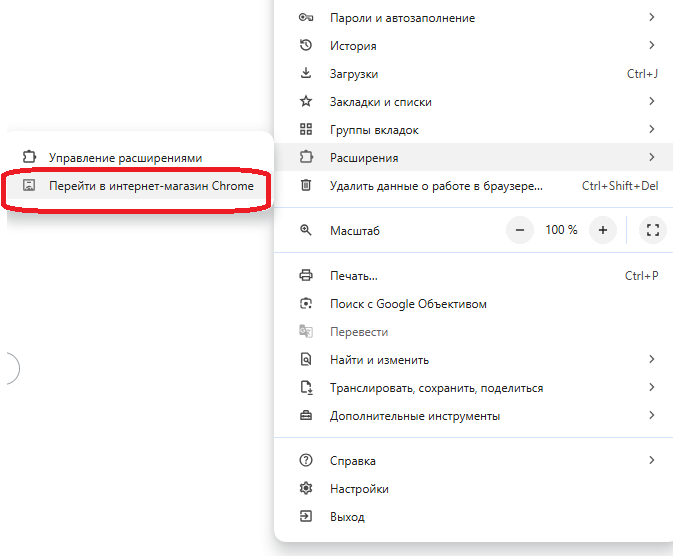Click the История clock icon

coord(307,46)
